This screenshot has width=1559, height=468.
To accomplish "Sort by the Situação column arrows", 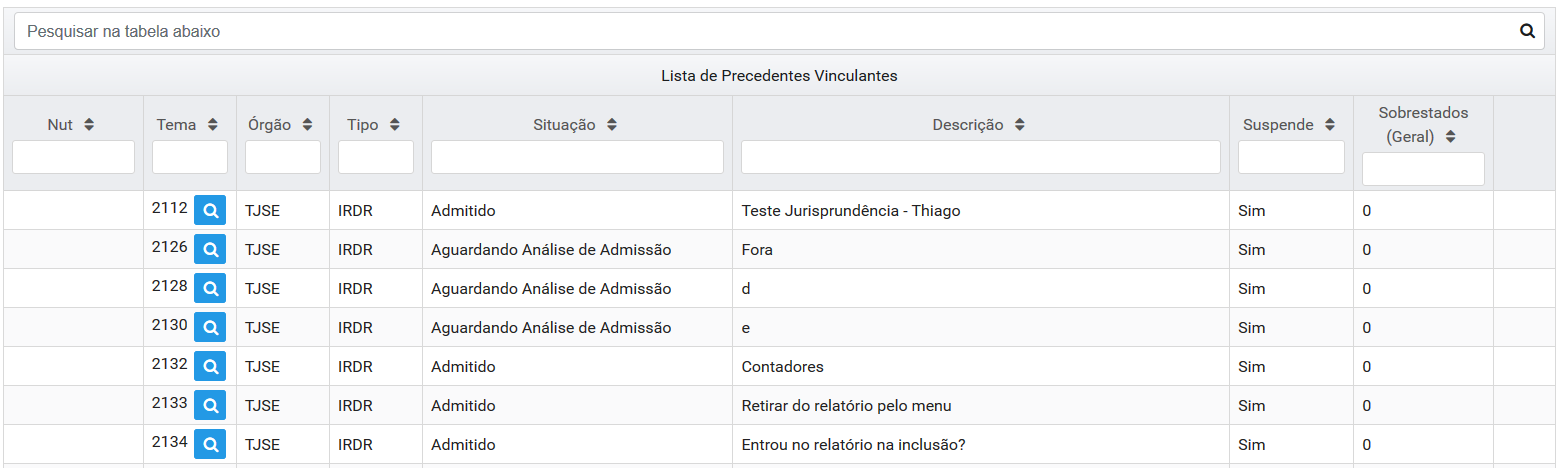I will tap(612, 125).
